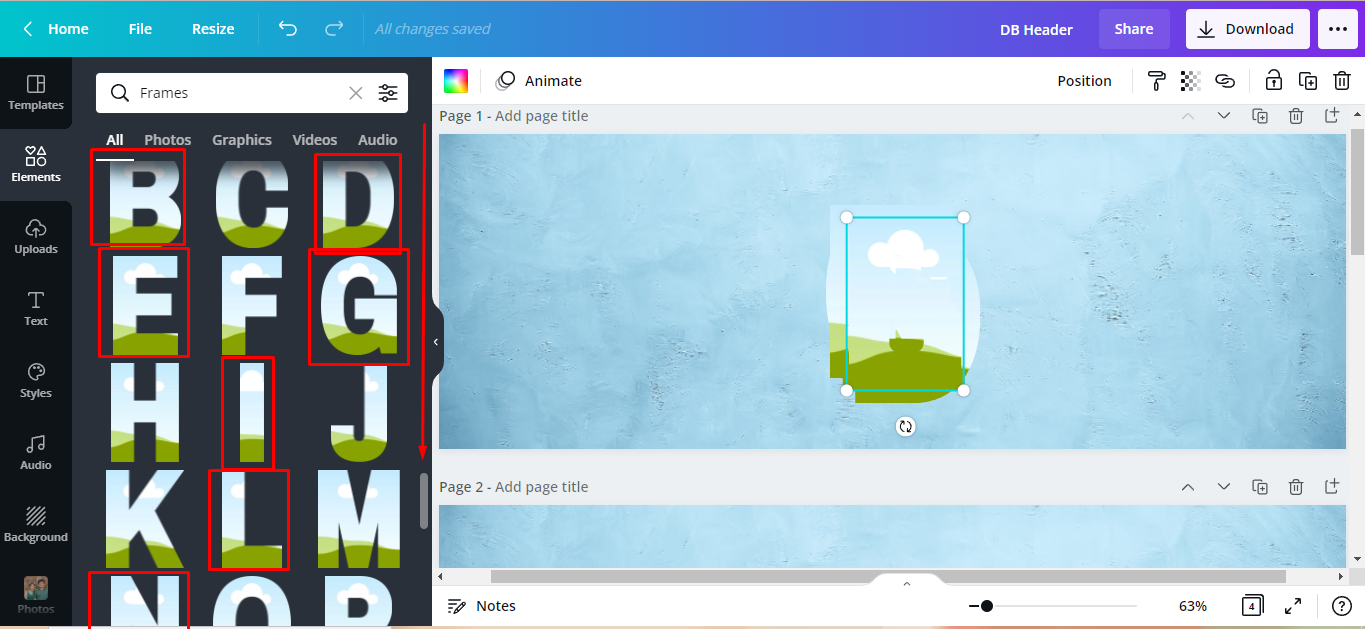Viewport: 1365px width, 629px height.
Task: Click the DB Header design title
Action: click(x=1036, y=30)
